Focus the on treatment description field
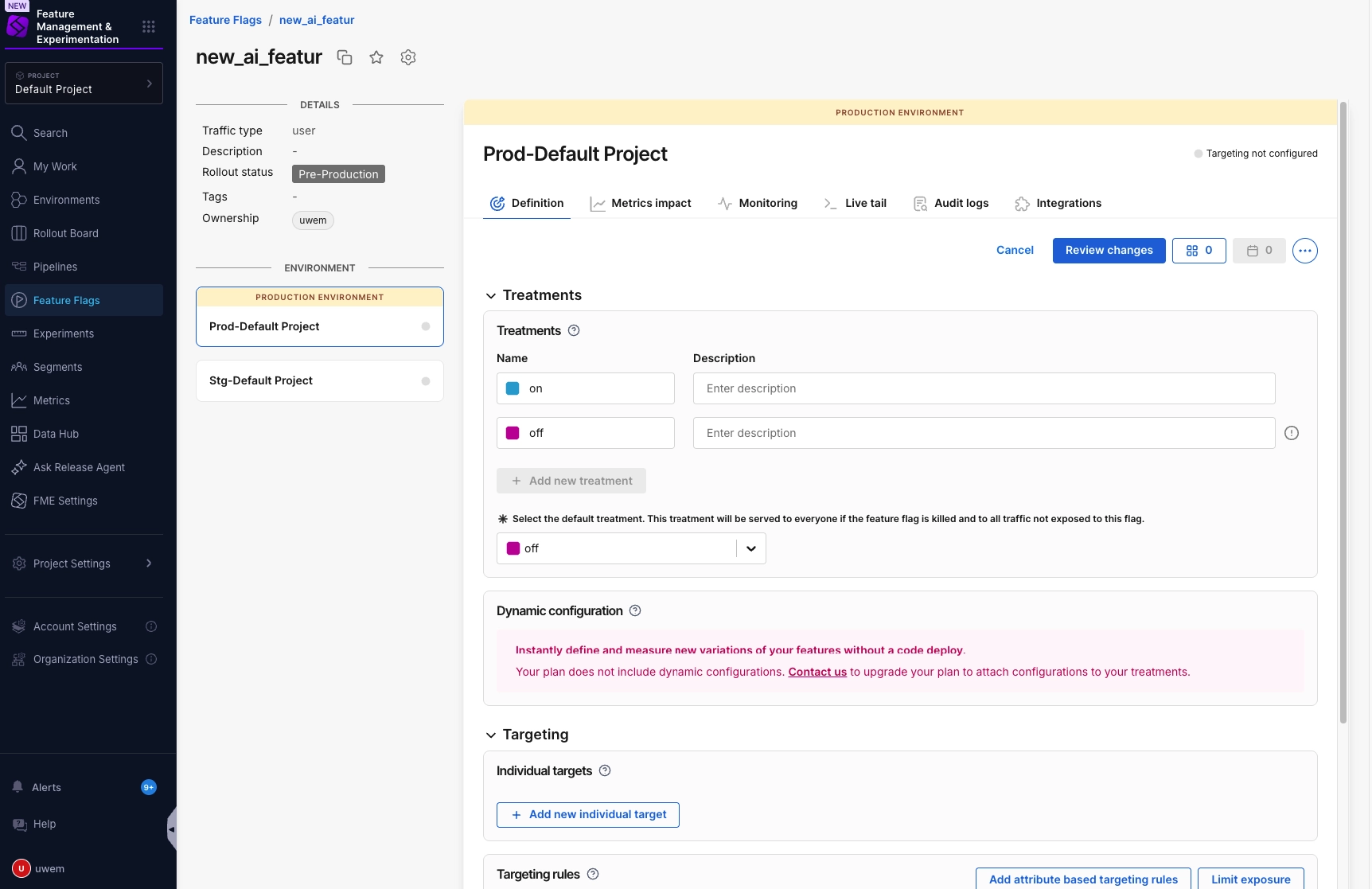Viewport: 1372px width, 889px height. click(x=984, y=388)
